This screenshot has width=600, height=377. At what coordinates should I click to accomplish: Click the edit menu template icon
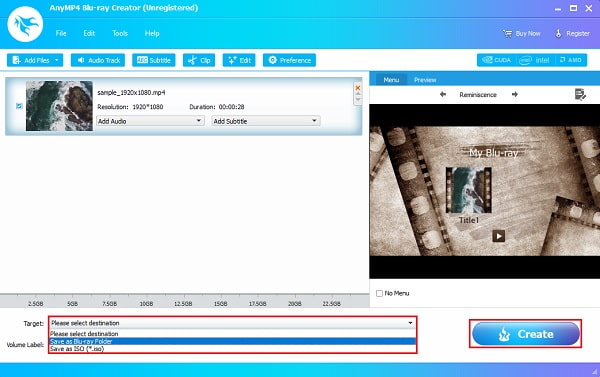(x=580, y=94)
